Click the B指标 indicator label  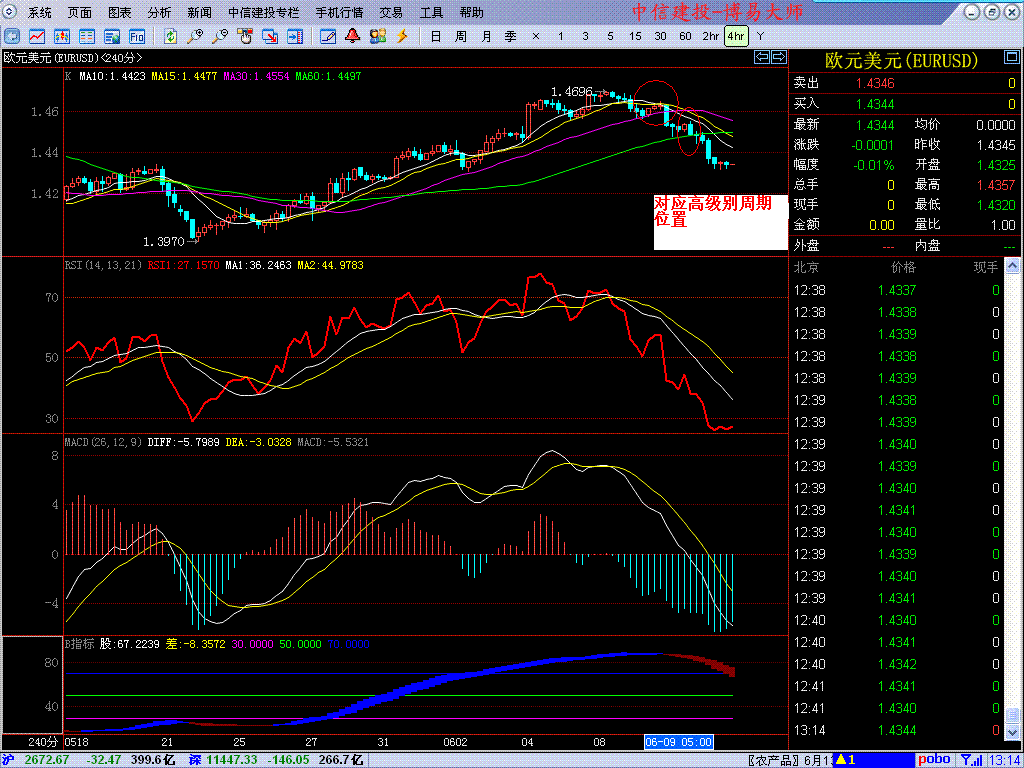click(x=79, y=644)
